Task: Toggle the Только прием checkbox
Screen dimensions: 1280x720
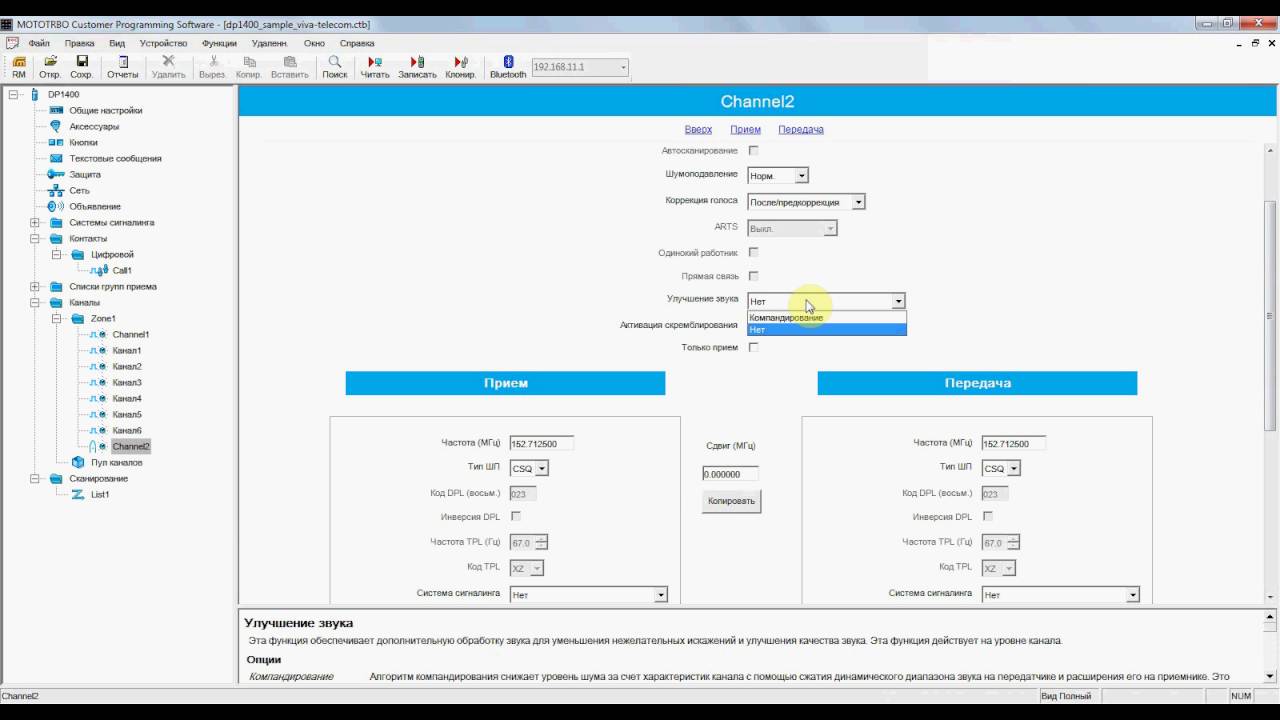Action: click(x=754, y=347)
